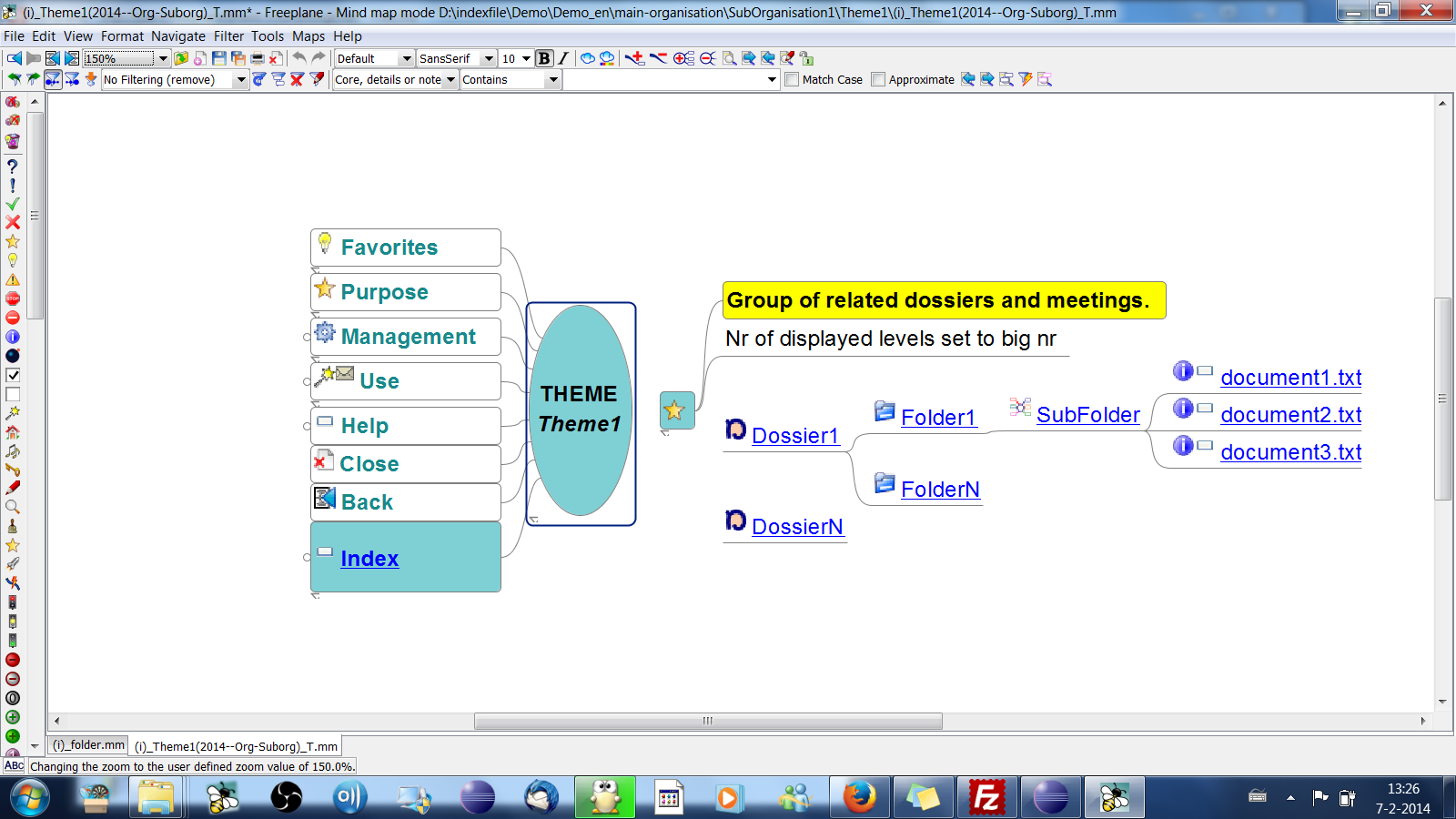This screenshot has height=819, width=1456.
Task: Switch to the (i)_folder.mm tab
Action: tap(88, 745)
